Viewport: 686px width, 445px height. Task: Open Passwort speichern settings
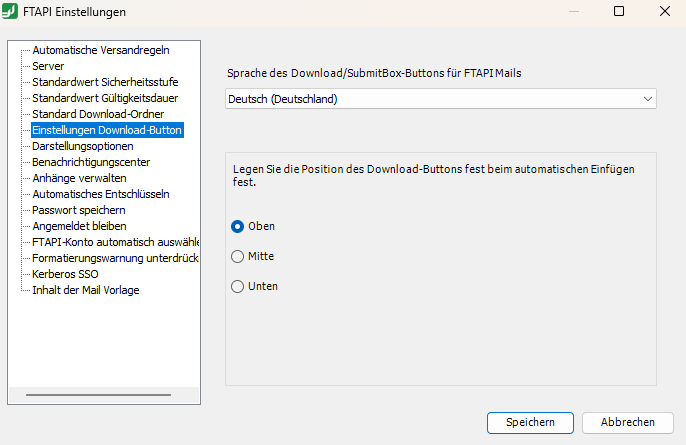coord(78,210)
